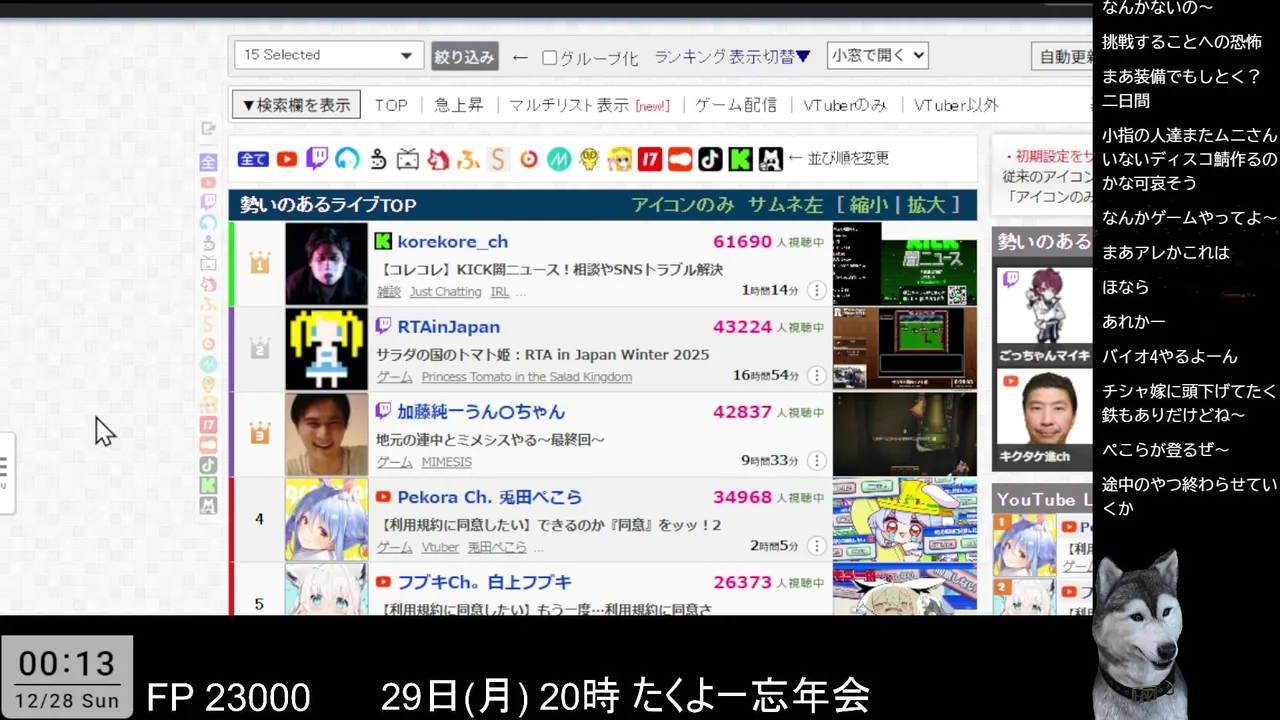Open the フブキCh。白上フブキ channel link

point(484,582)
